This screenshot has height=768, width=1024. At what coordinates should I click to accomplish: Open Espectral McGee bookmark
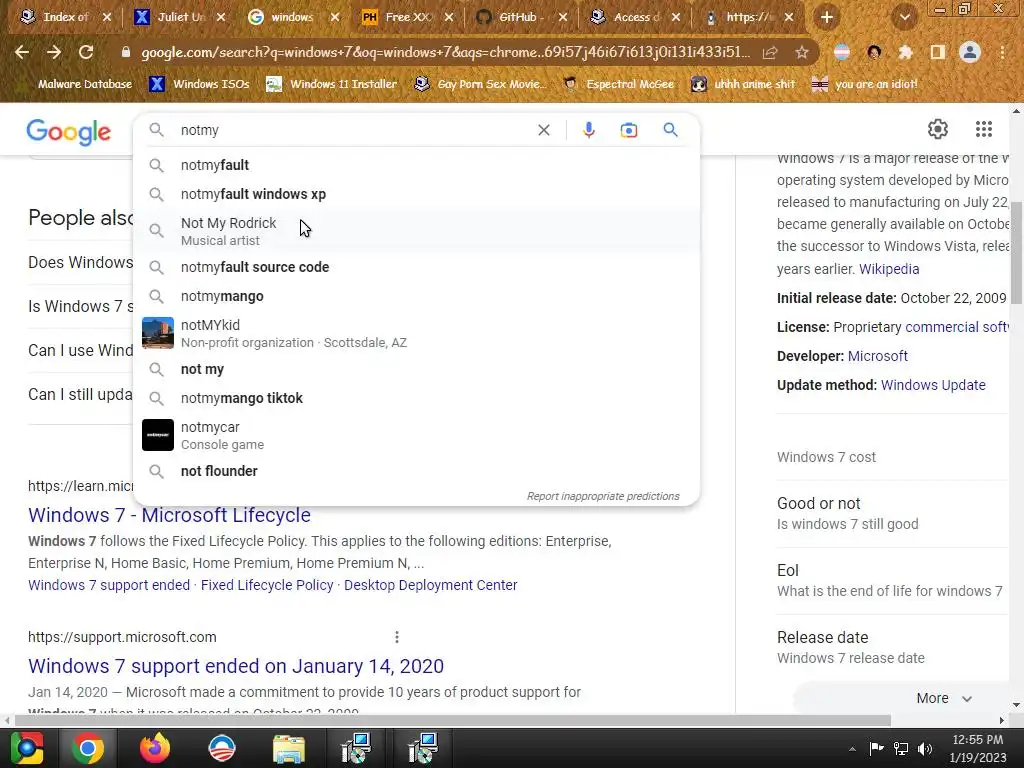pyautogui.click(x=618, y=84)
